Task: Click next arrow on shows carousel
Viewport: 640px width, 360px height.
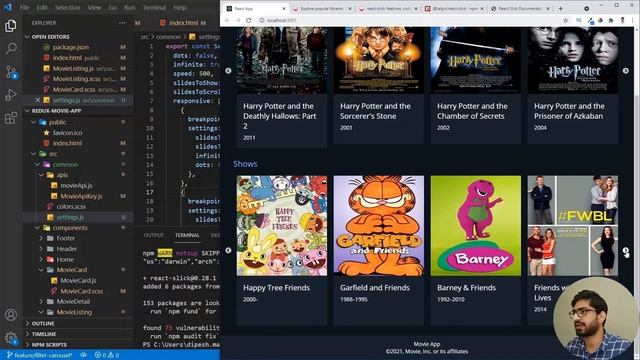Action: tap(626, 250)
